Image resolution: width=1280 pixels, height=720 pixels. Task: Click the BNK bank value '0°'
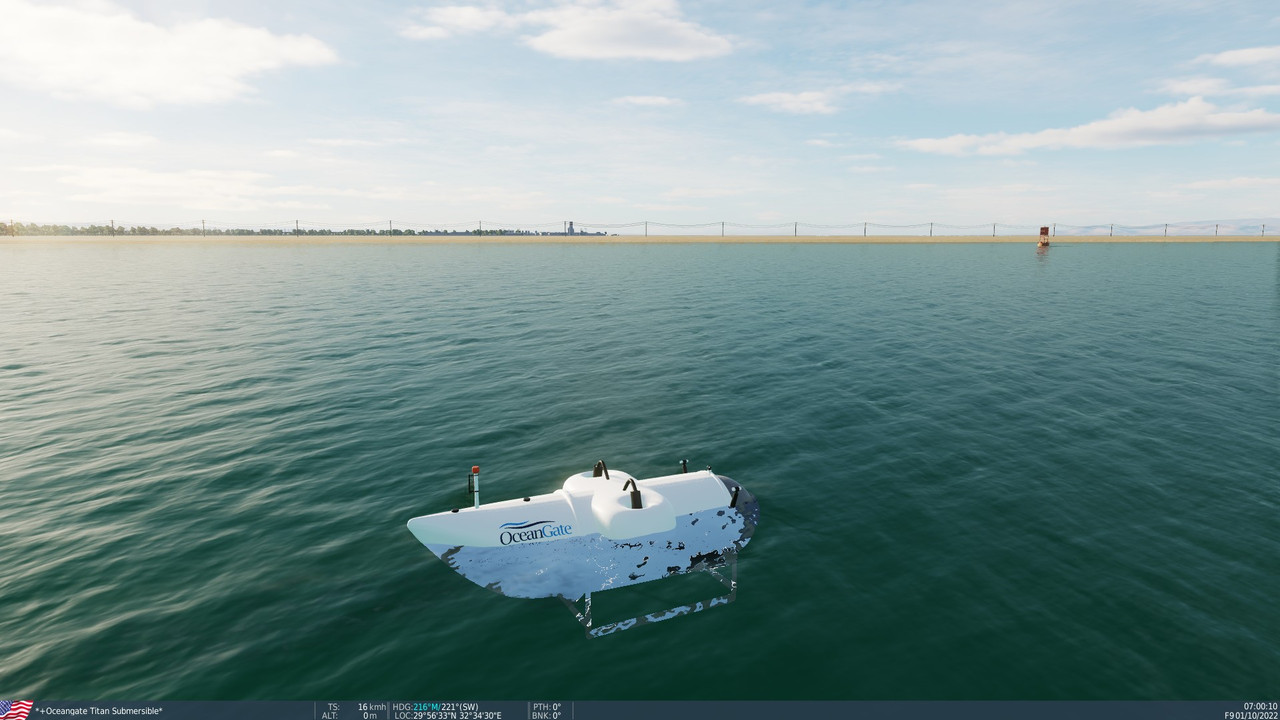point(556,715)
